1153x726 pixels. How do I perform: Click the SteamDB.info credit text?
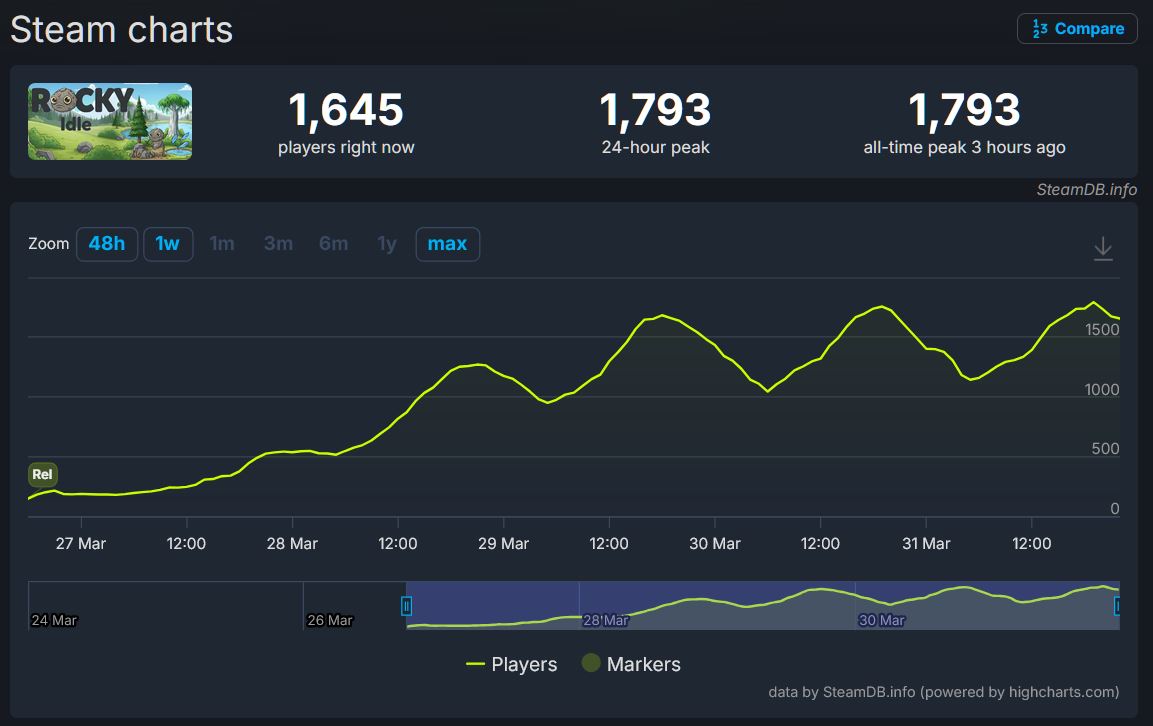pyautogui.click(x=1087, y=190)
